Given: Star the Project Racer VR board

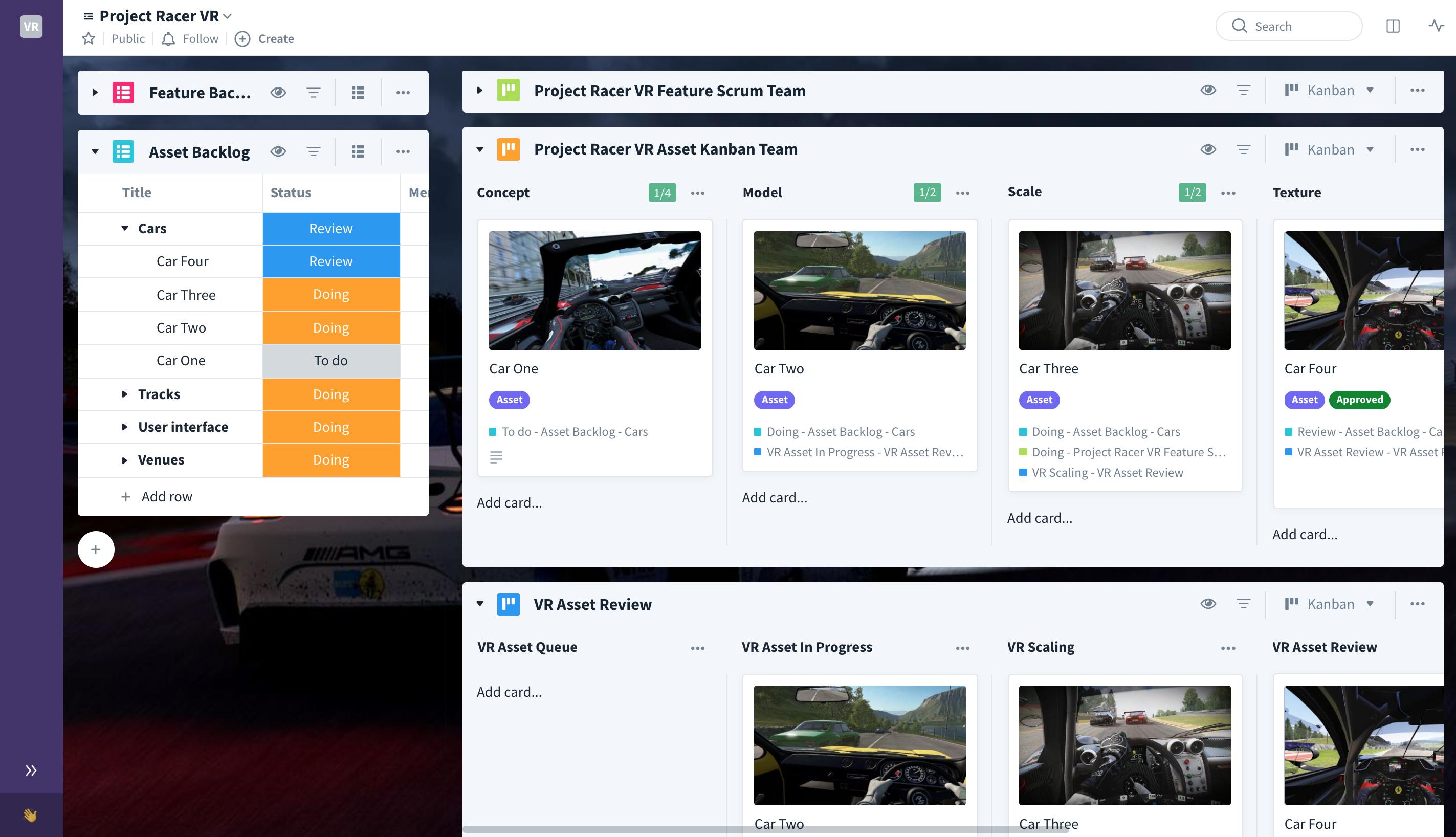Looking at the screenshot, I should [x=89, y=38].
